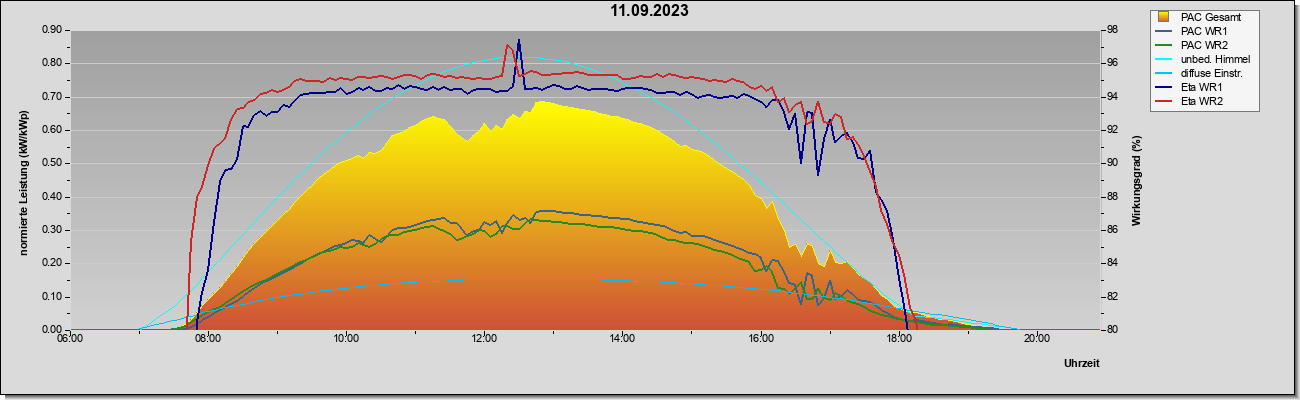Image resolution: width=1300 pixels, height=400 pixels.
Task: Click the 06:00 time axis tick
Action: 70,338
